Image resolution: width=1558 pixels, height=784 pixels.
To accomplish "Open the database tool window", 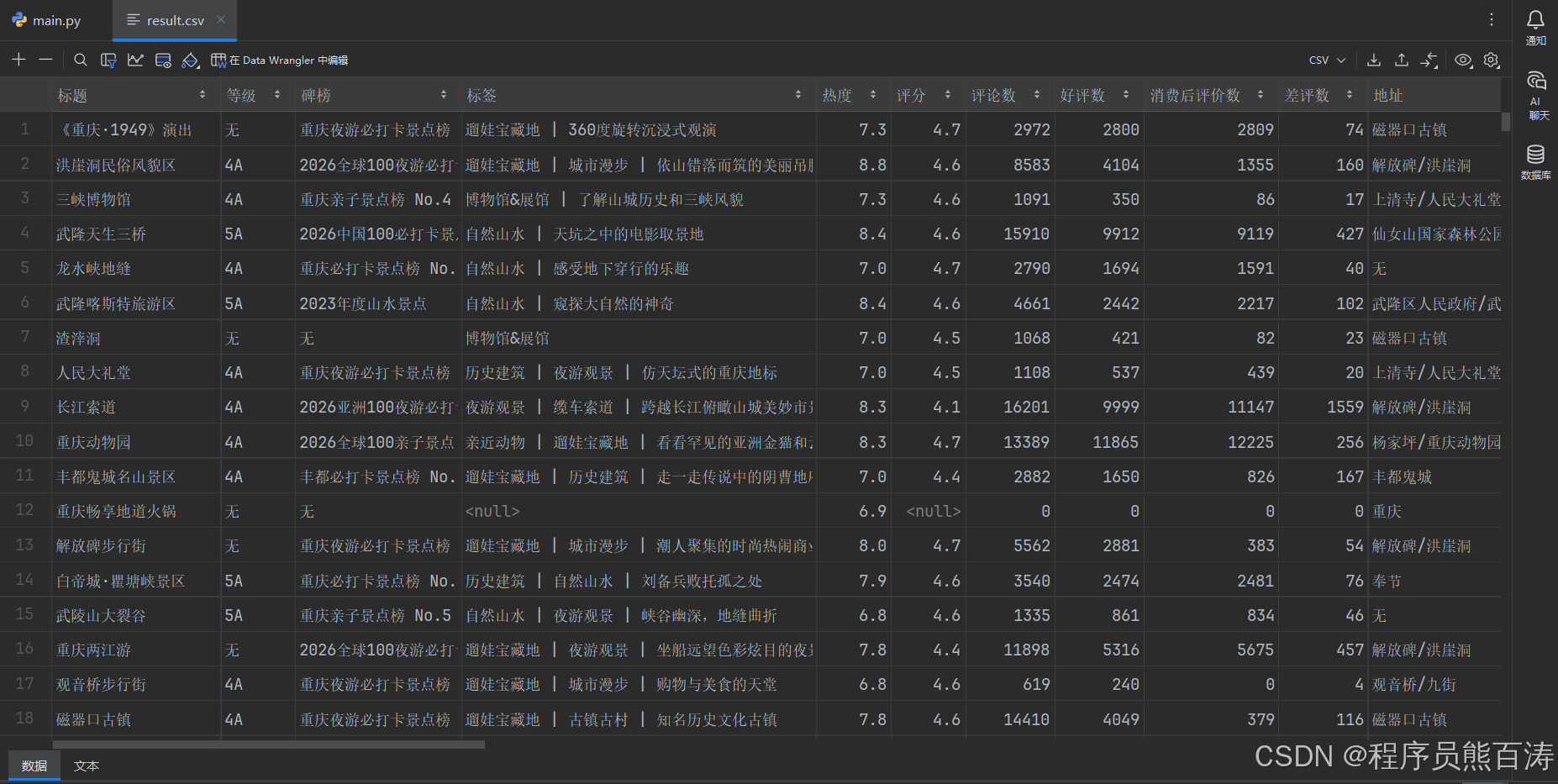I will [x=1535, y=161].
